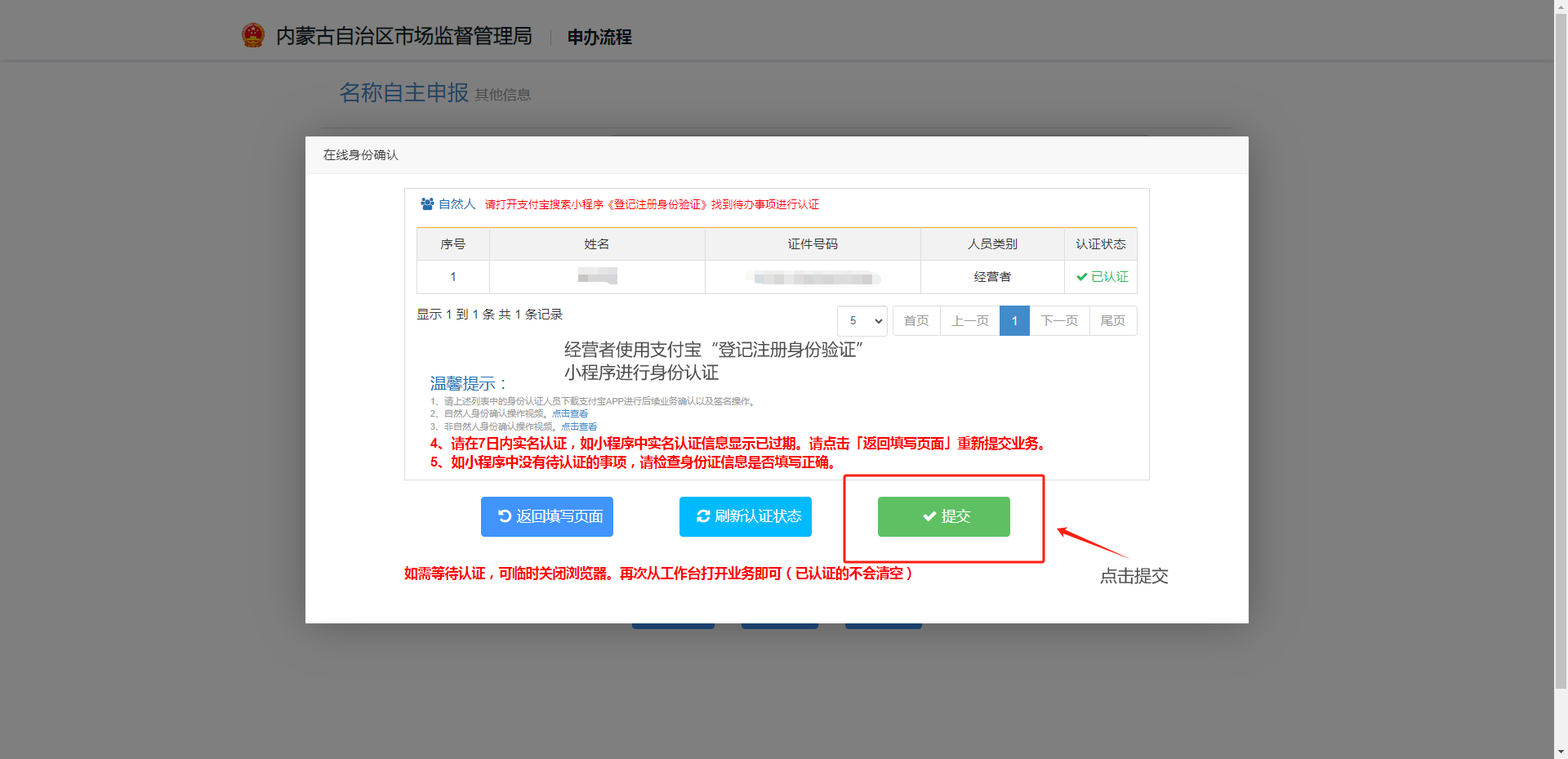1568x759 pixels.
Task: Click the scrollbar down arrow
Action: click(1561, 752)
